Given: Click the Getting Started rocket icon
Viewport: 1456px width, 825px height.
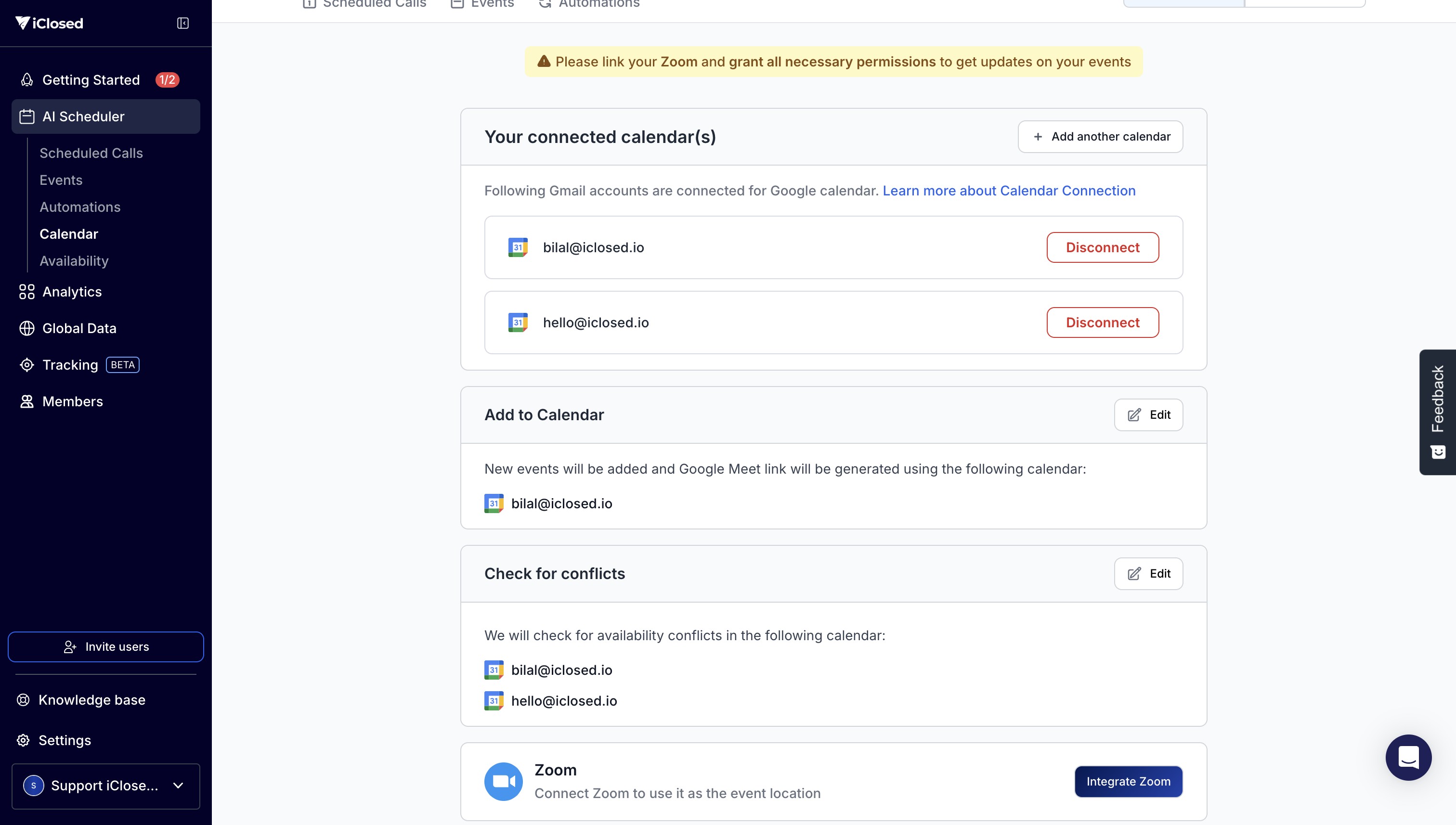Looking at the screenshot, I should click(x=26, y=80).
